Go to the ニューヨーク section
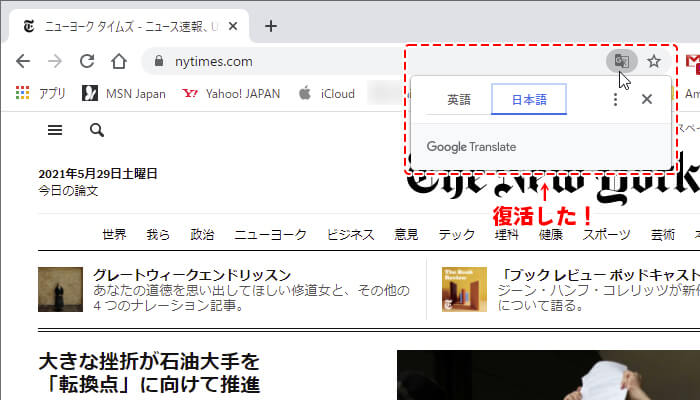This screenshot has height=400, width=700. [271, 234]
